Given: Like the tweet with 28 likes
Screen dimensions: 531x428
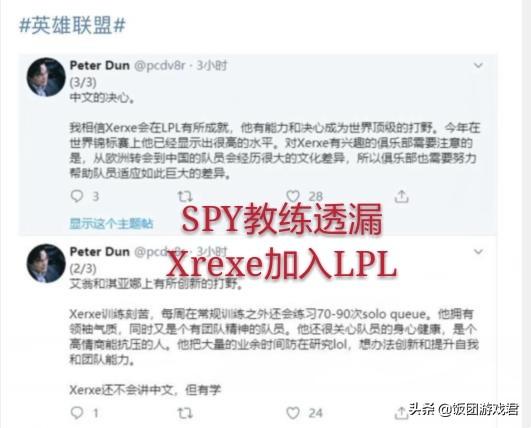Looking at the screenshot, I should click(x=293, y=196).
